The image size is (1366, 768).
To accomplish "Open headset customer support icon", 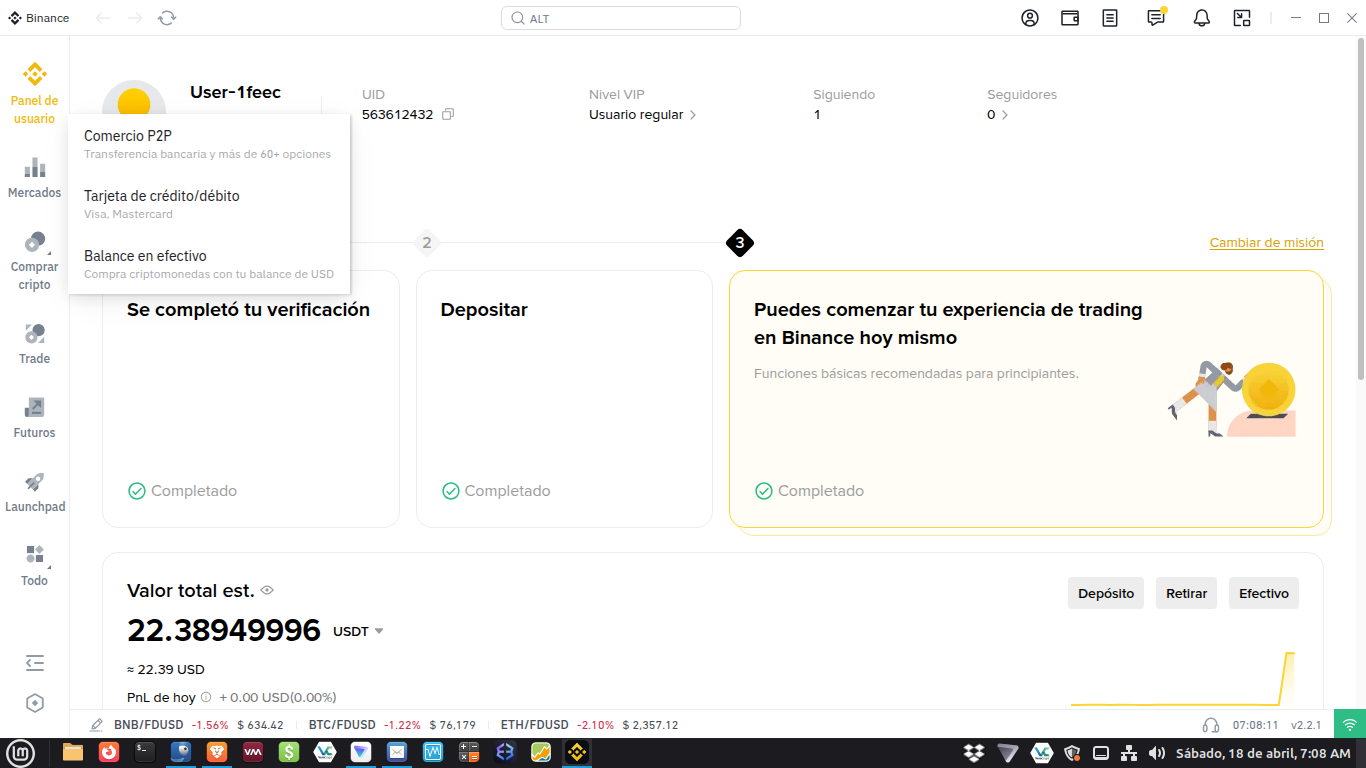I will (1211, 725).
